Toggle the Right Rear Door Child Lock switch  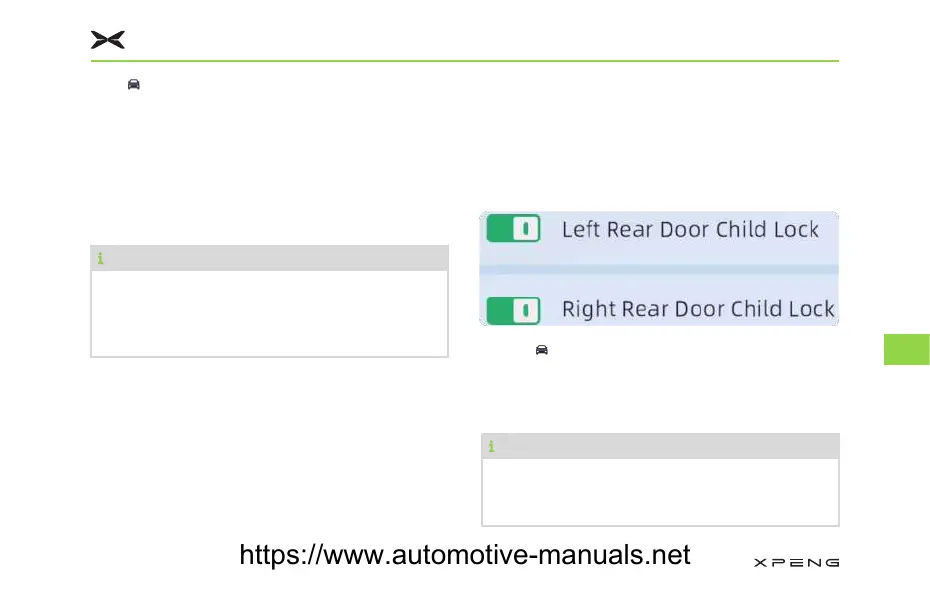pyautogui.click(x=513, y=311)
